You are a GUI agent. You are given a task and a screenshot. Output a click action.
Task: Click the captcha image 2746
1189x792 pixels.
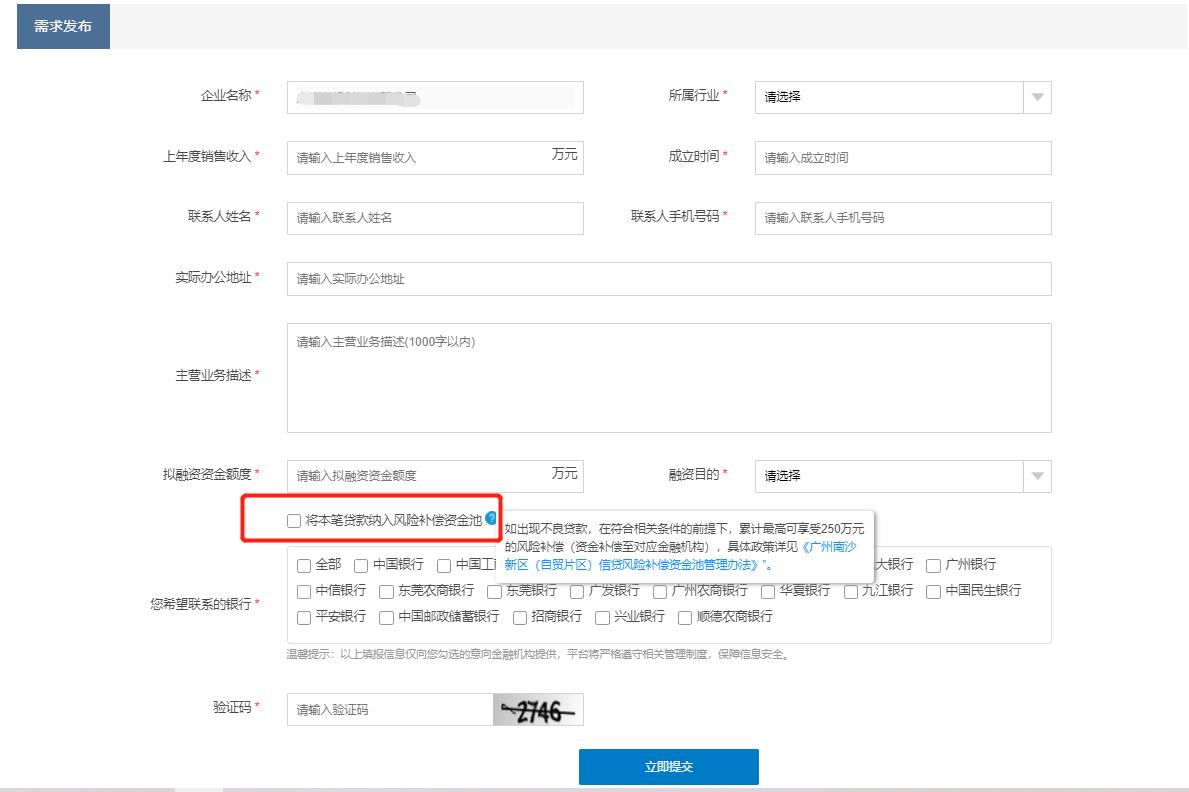(x=538, y=710)
